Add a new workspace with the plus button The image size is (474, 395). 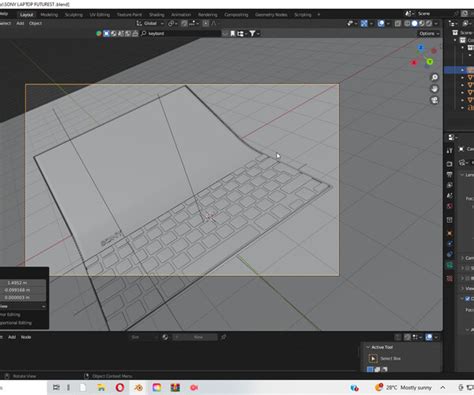click(319, 15)
